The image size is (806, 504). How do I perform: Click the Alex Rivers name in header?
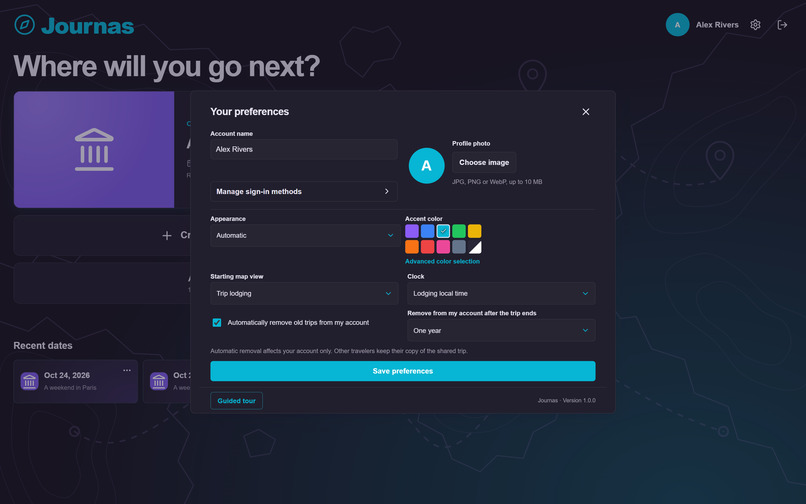pos(717,25)
